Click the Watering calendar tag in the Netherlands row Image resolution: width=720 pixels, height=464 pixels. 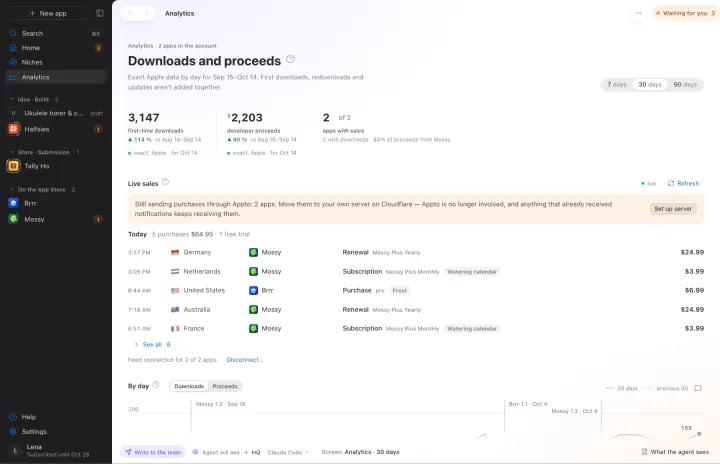472,272
